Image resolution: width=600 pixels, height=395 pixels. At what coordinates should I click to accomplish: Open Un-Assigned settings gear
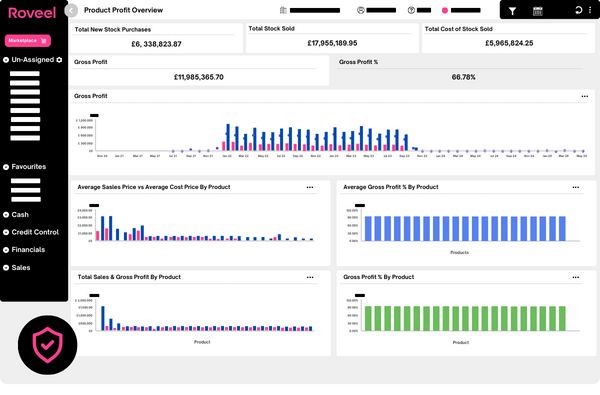coord(59,60)
